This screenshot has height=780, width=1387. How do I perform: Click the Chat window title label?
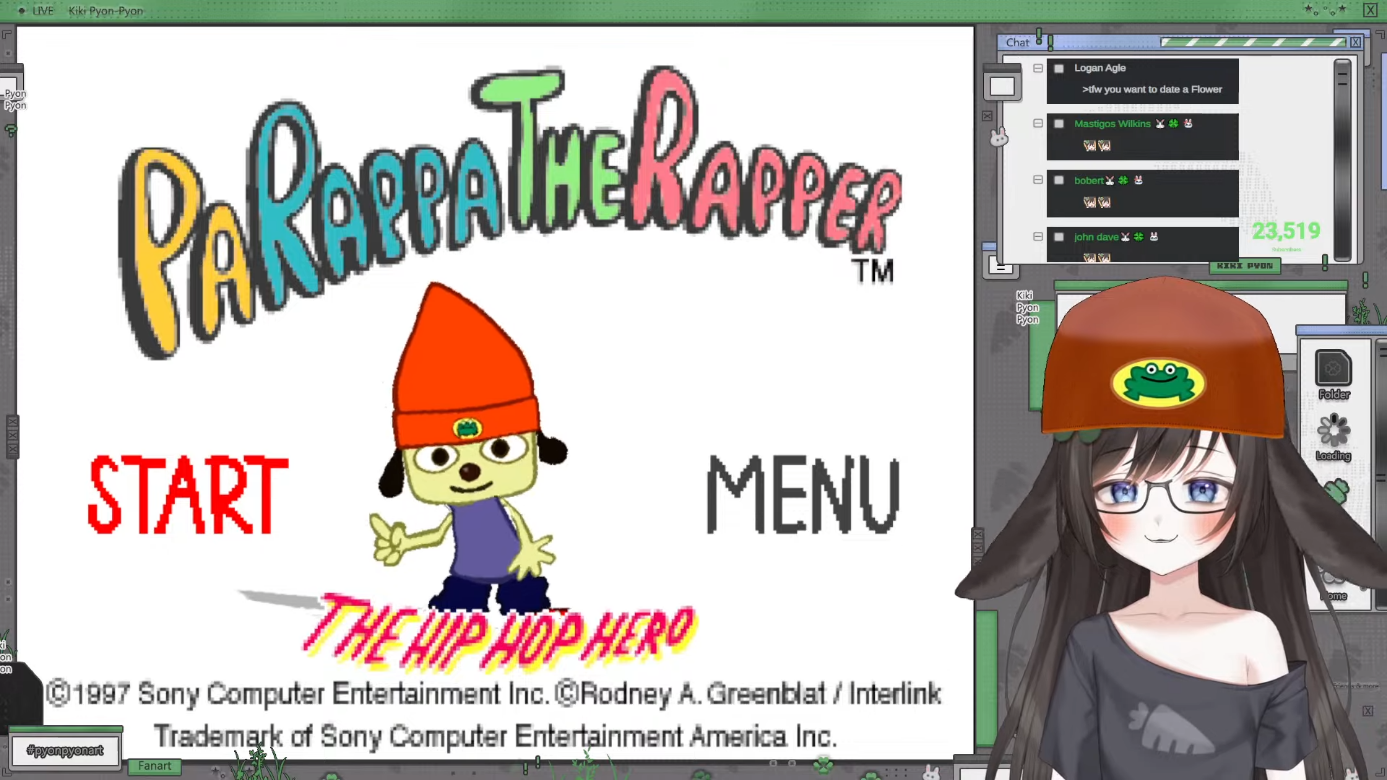click(x=1018, y=42)
